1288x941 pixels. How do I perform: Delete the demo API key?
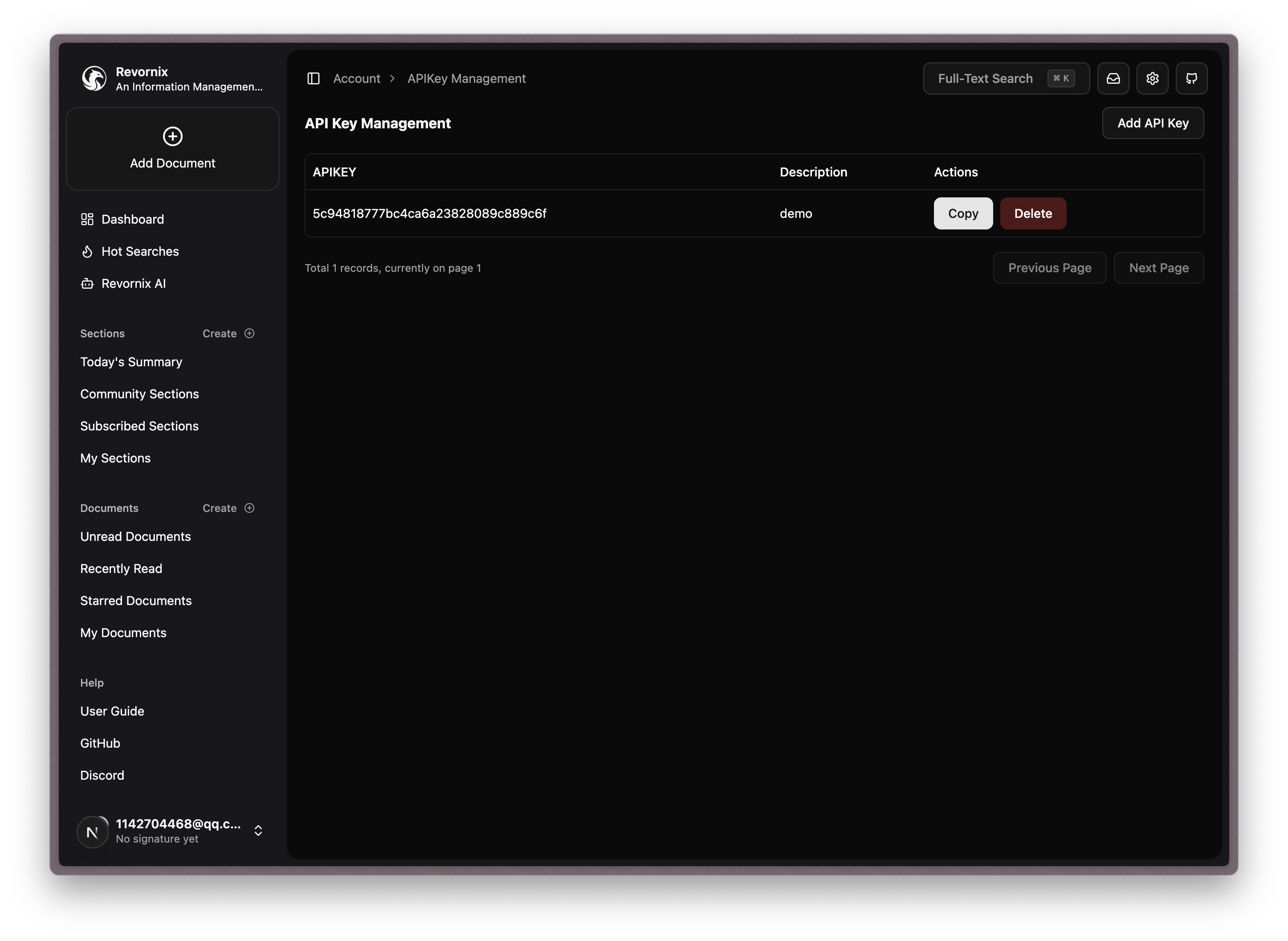pyautogui.click(x=1033, y=213)
